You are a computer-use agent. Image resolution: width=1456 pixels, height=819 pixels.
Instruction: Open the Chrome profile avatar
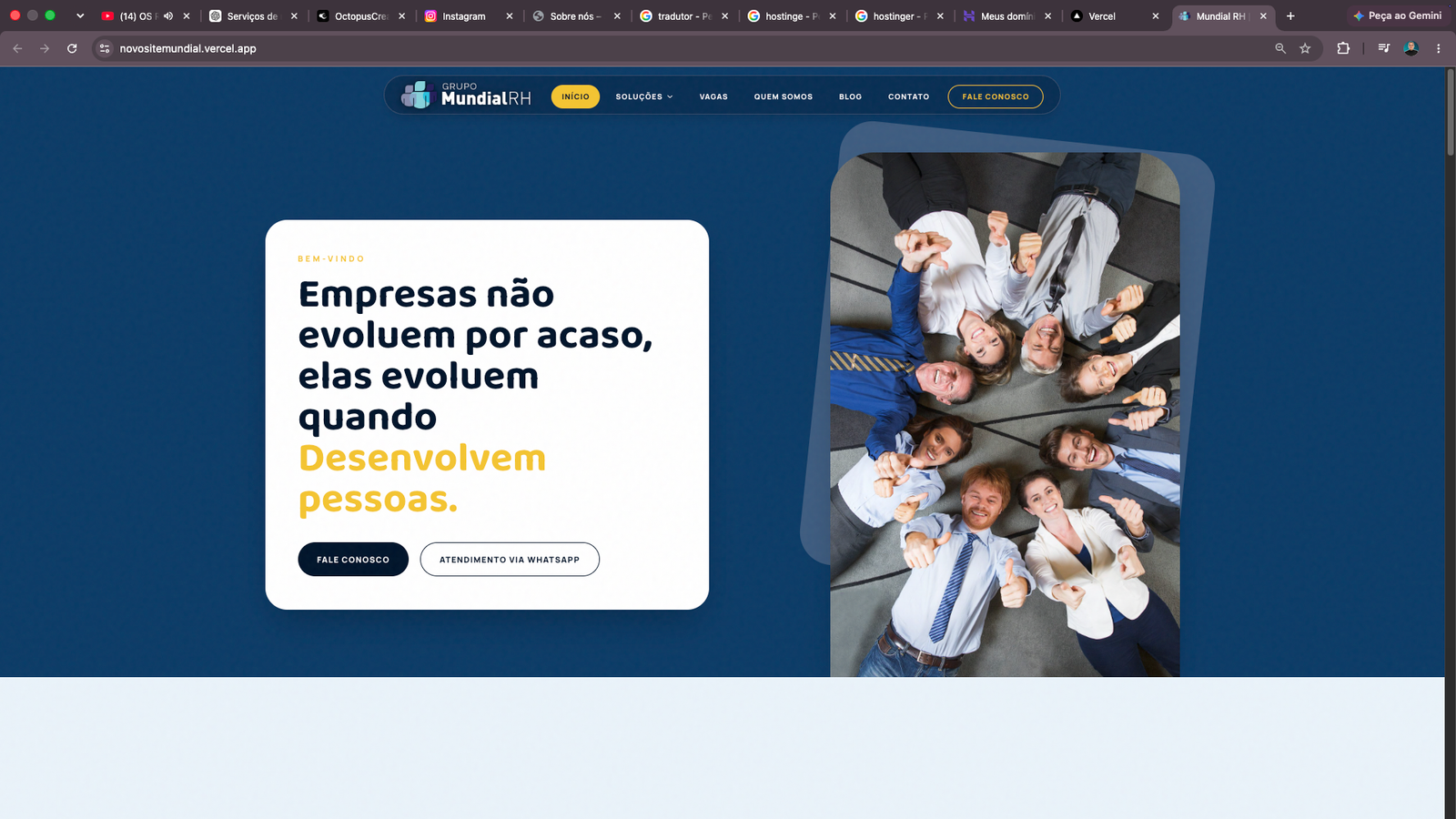pyautogui.click(x=1411, y=48)
